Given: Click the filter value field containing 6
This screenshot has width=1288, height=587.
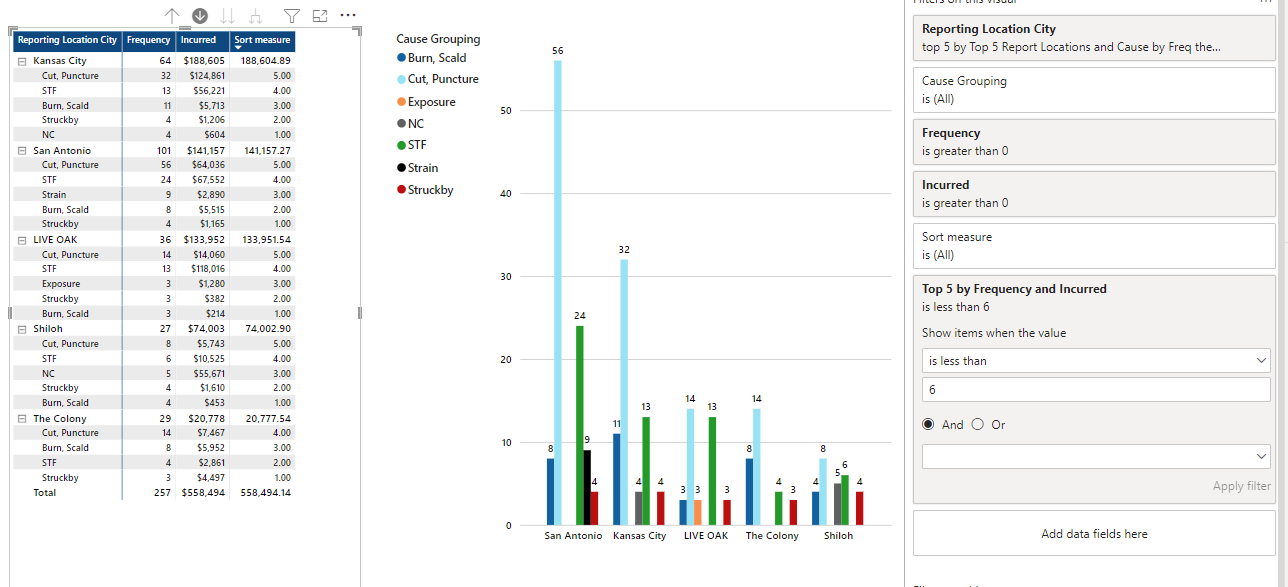Looking at the screenshot, I should [x=1096, y=389].
